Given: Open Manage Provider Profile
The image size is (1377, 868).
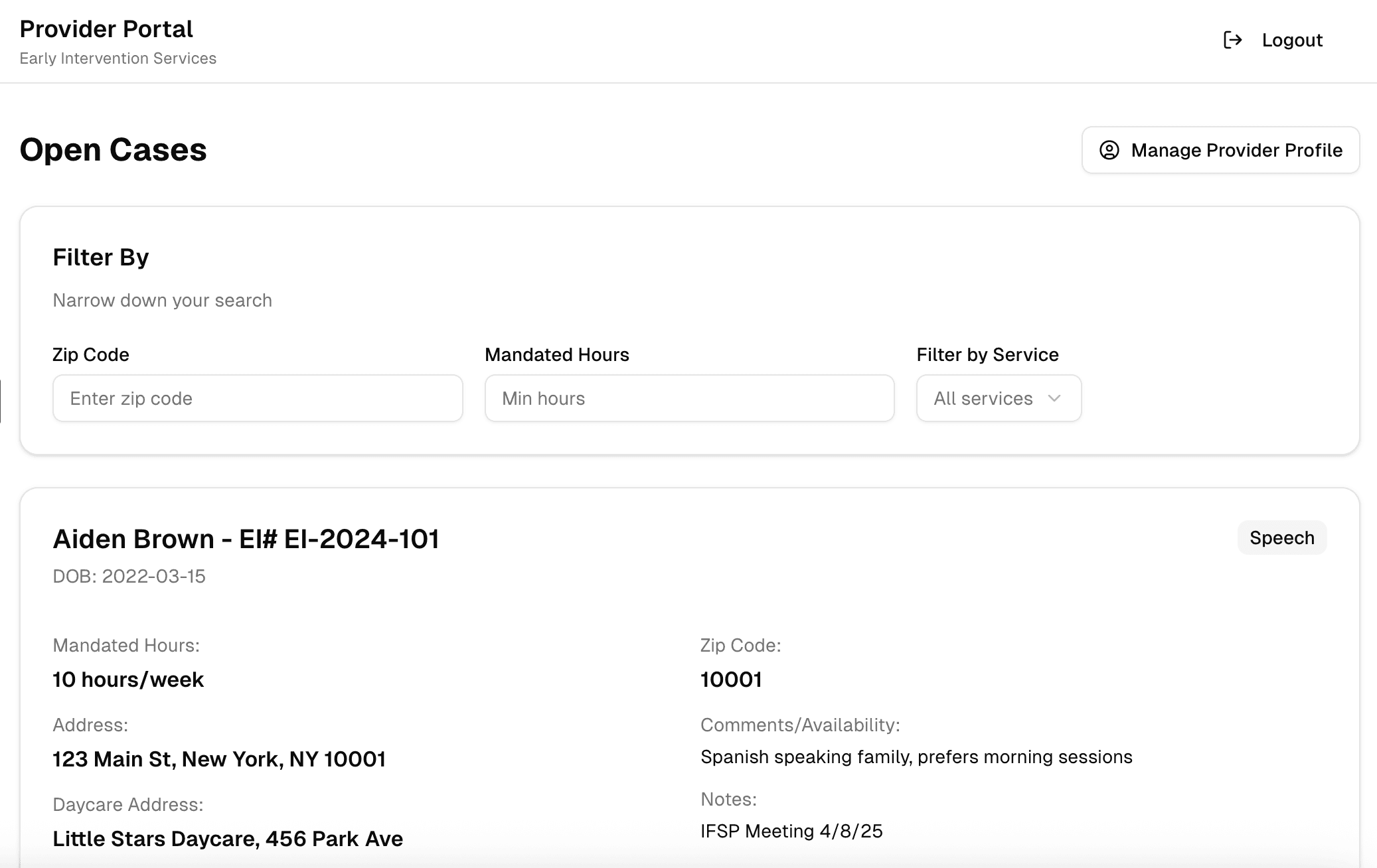Looking at the screenshot, I should (1220, 150).
